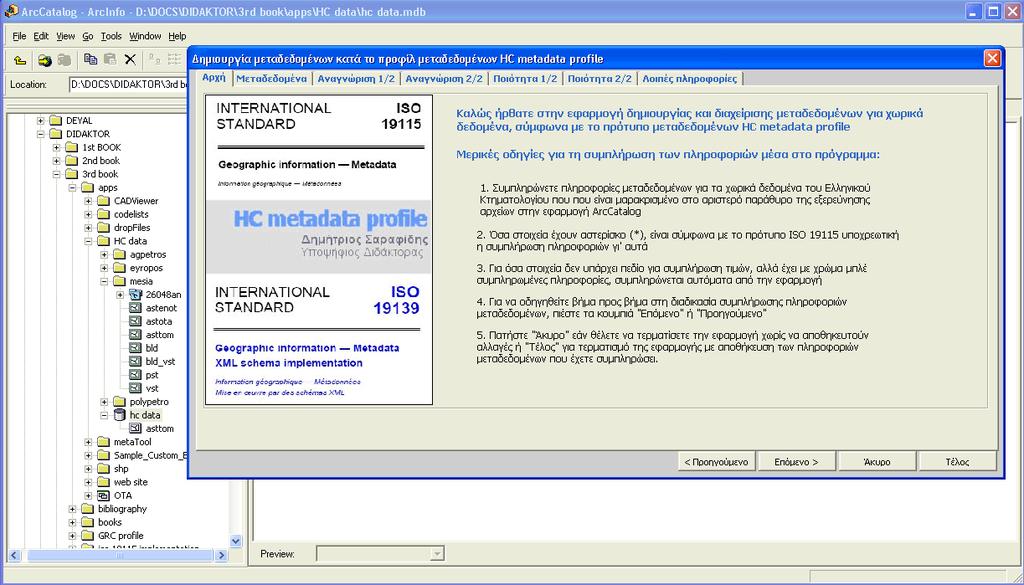Click the catalog tree horizontal scrollbar thumb
Viewport: 1024px width, 585px height.
(x=120, y=555)
